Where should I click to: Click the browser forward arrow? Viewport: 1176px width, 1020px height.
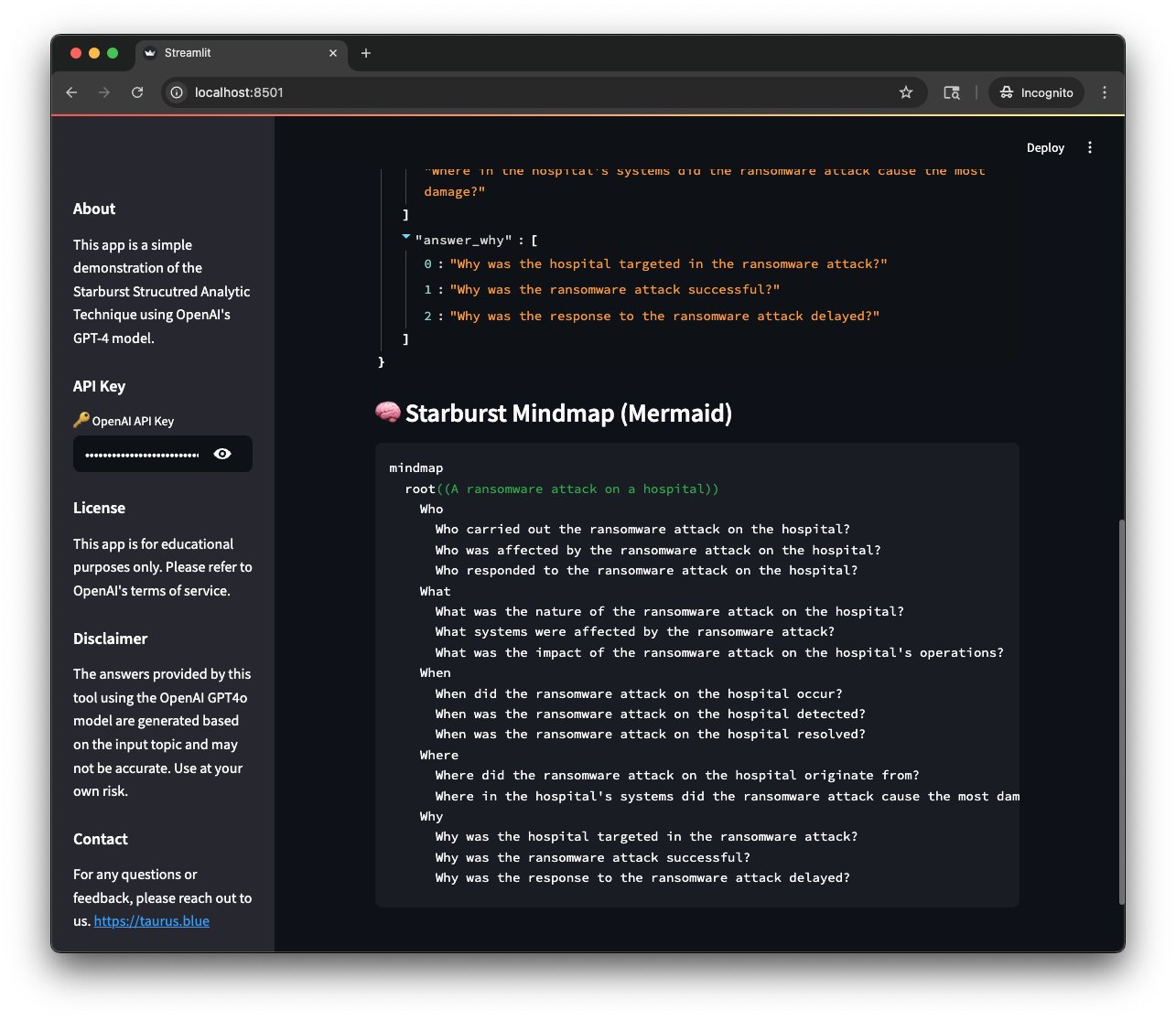(x=104, y=92)
